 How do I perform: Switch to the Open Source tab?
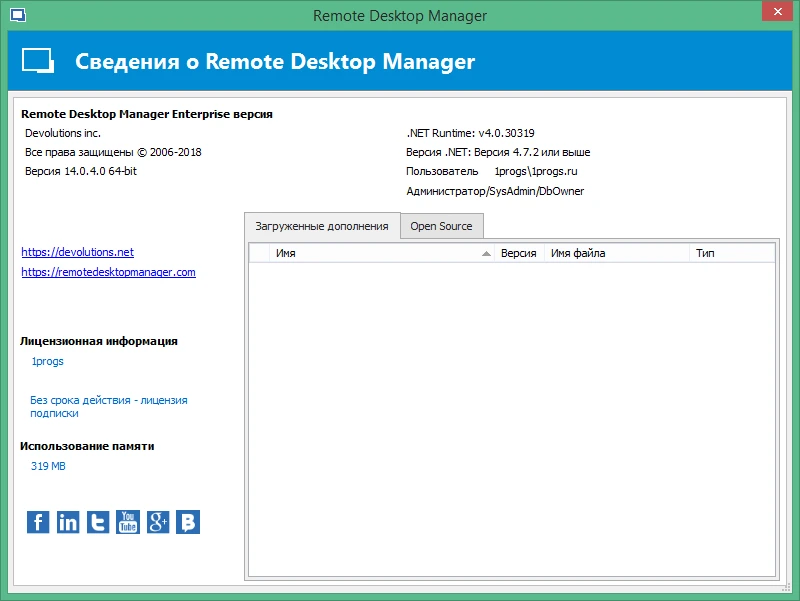441,226
